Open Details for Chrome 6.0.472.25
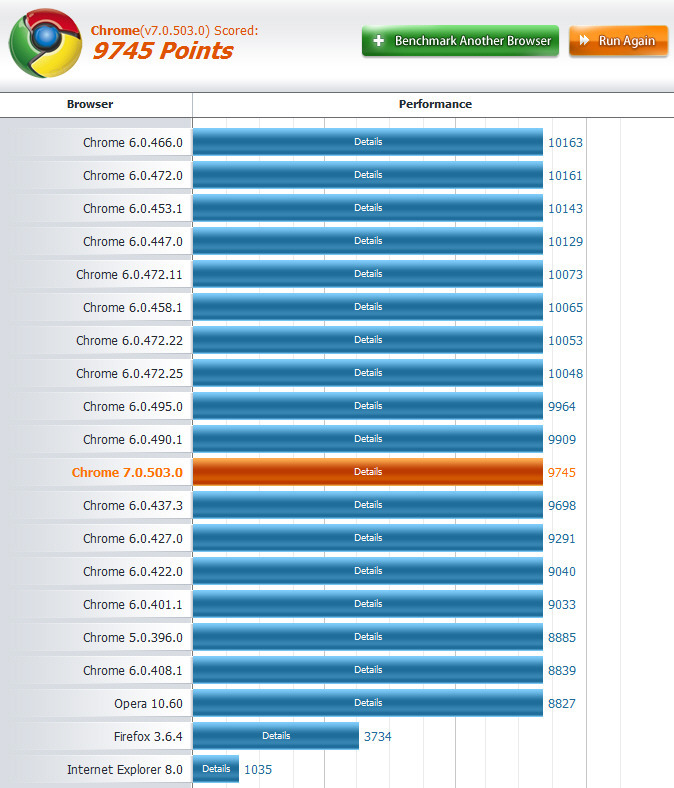This screenshot has width=674, height=788. click(368, 373)
